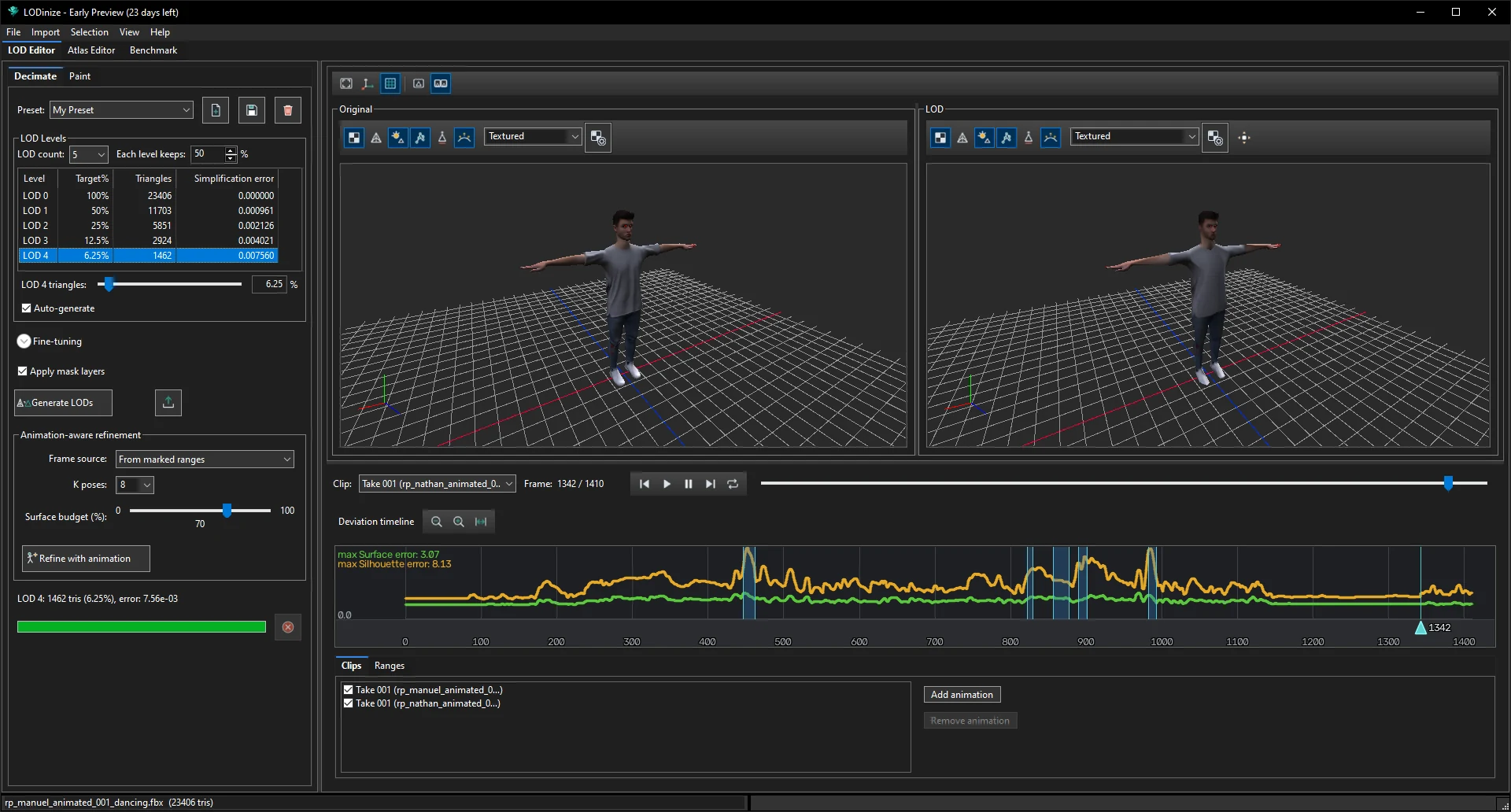Toggle the wireframe triangle icon in the Original viewport
Viewport: 1511px width, 812px height.
point(376,138)
